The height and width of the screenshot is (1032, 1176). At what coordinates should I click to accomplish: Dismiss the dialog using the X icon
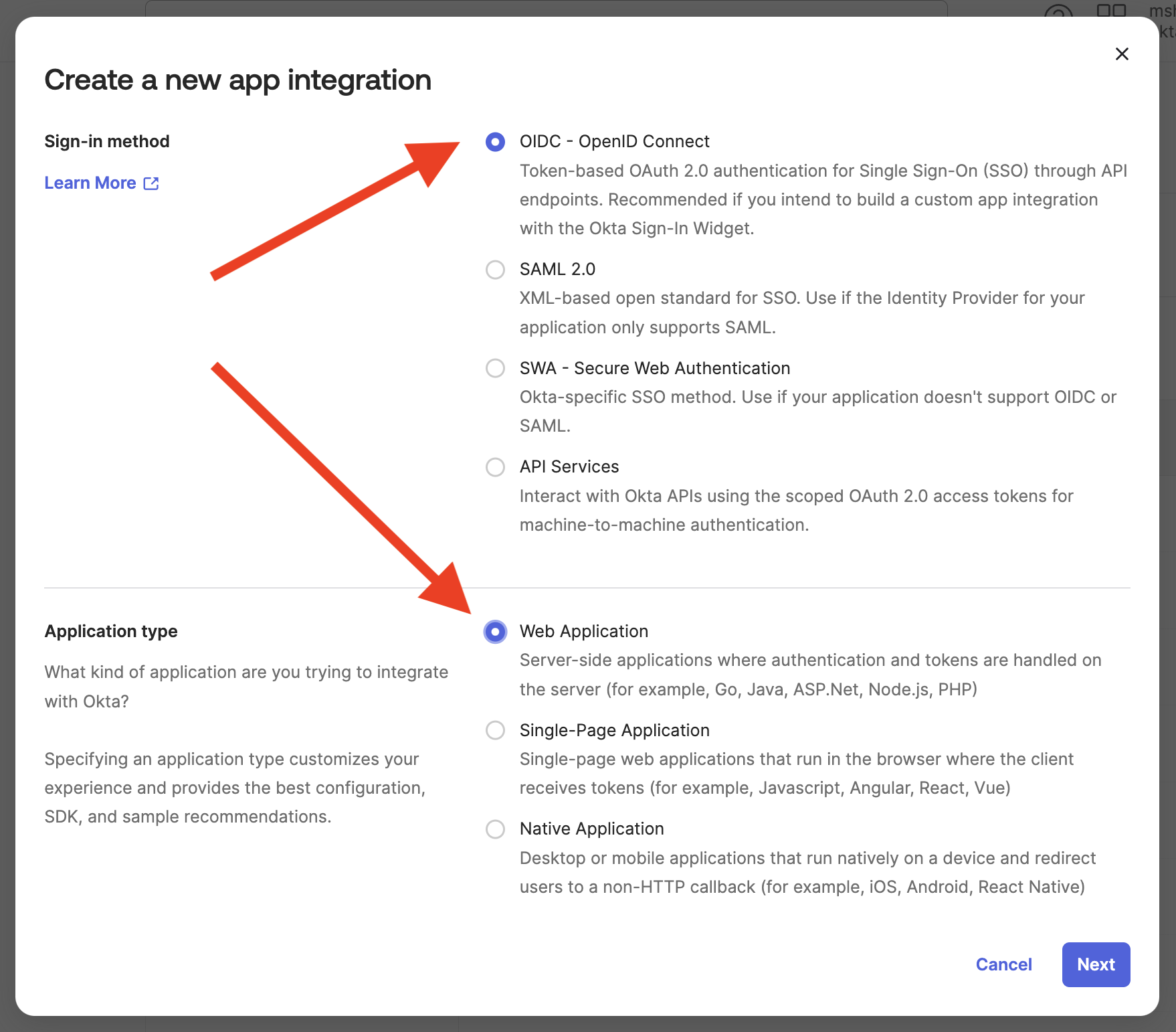click(x=1122, y=54)
